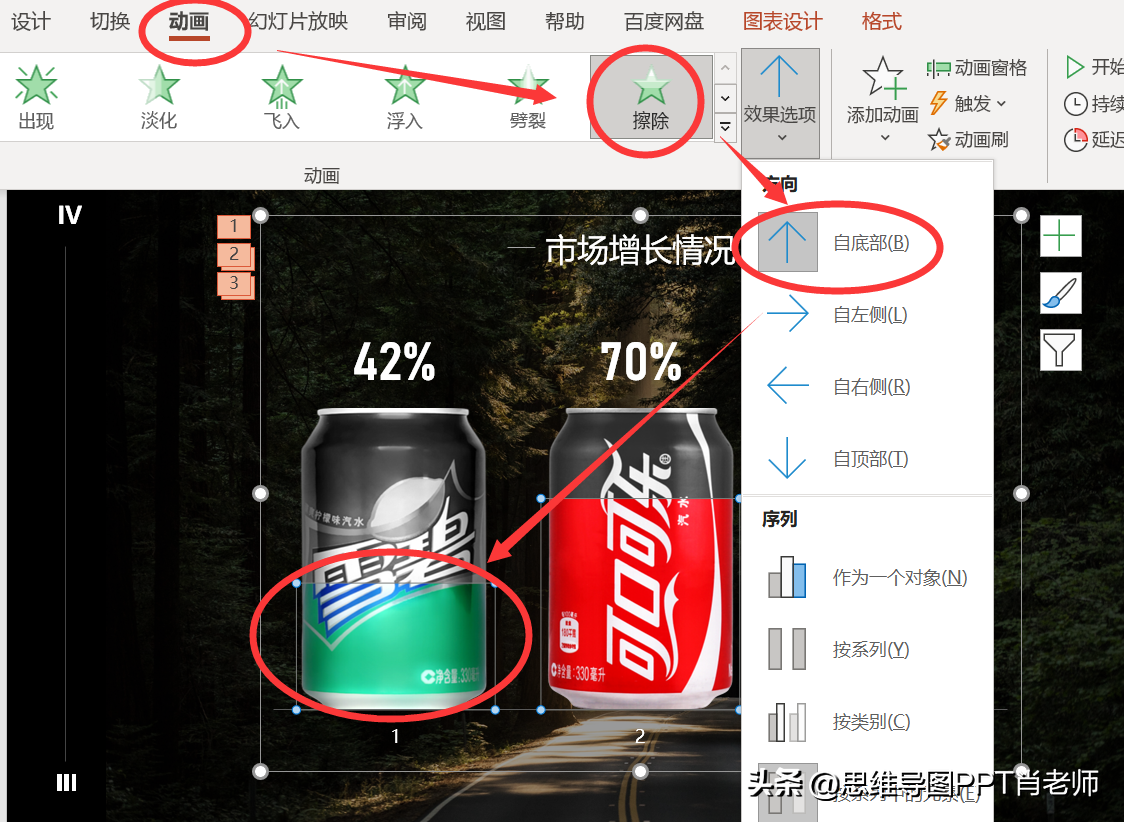The height and width of the screenshot is (822, 1124).
Task: Open the chart filters funnel button
Action: 1060,350
